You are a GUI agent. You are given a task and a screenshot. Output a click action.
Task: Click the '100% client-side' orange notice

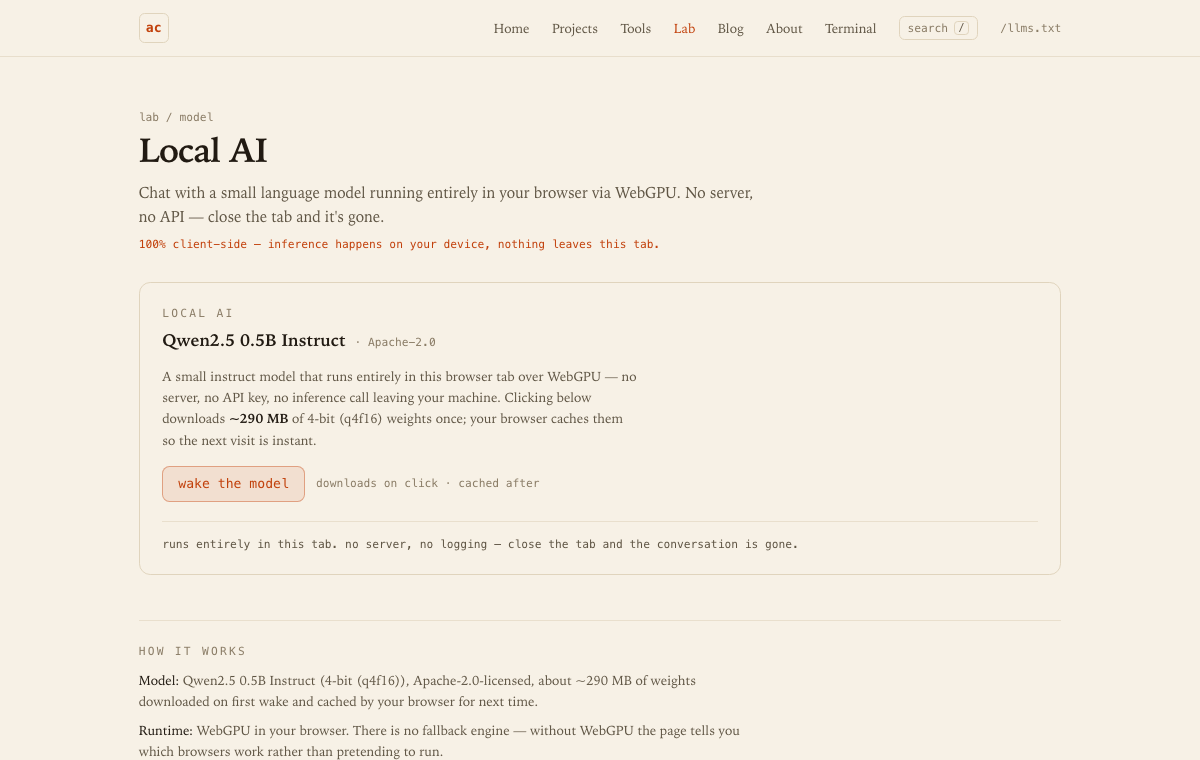click(399, 244)
